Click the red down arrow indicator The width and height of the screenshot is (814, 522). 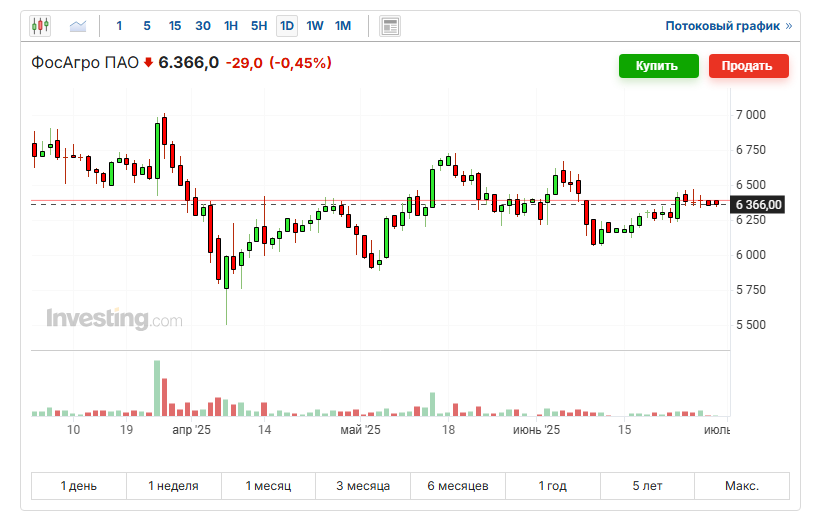tap(148, 63)
